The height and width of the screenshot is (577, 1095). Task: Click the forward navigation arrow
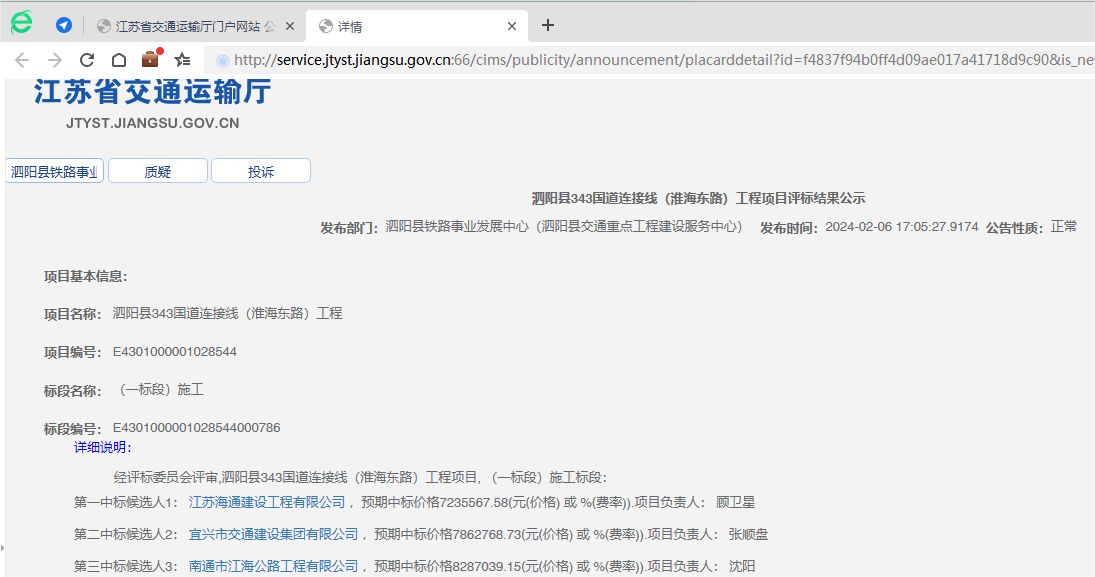click(55, 60)
